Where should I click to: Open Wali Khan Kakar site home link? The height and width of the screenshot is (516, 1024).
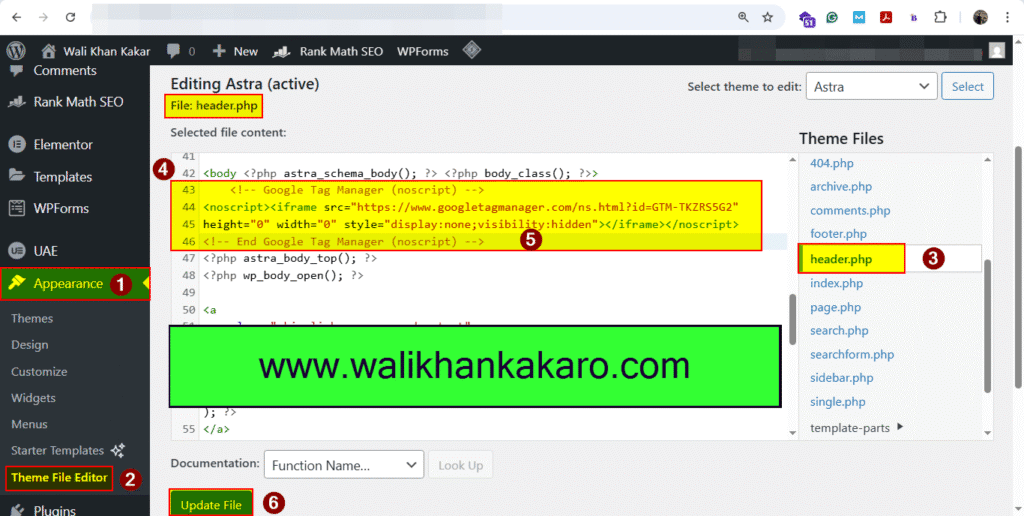[x=95, y=51]
